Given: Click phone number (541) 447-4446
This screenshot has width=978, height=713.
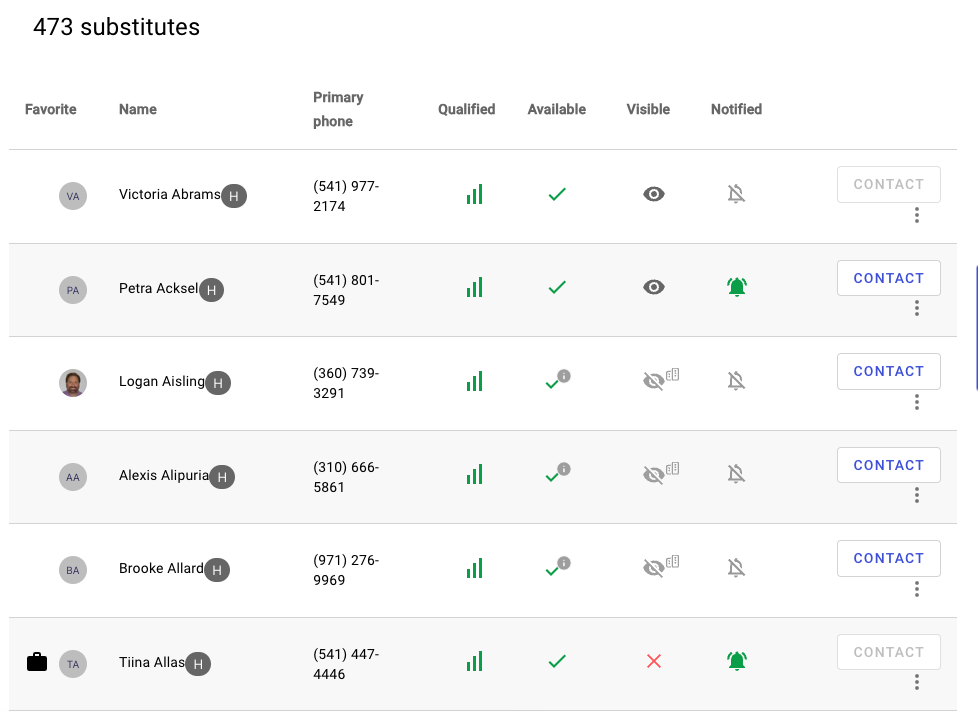Looking at the screenshot, I should pyautogui.click(x=346, y=664).
